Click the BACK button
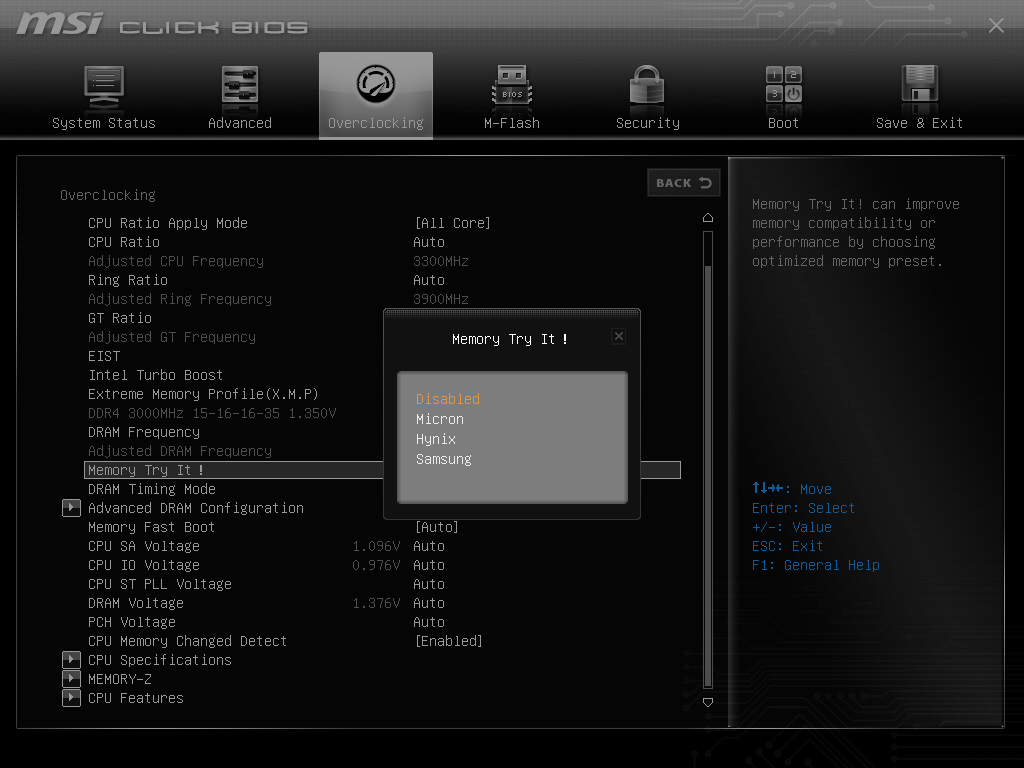Viewport: 1024px width, 768px height. point(684,183)
